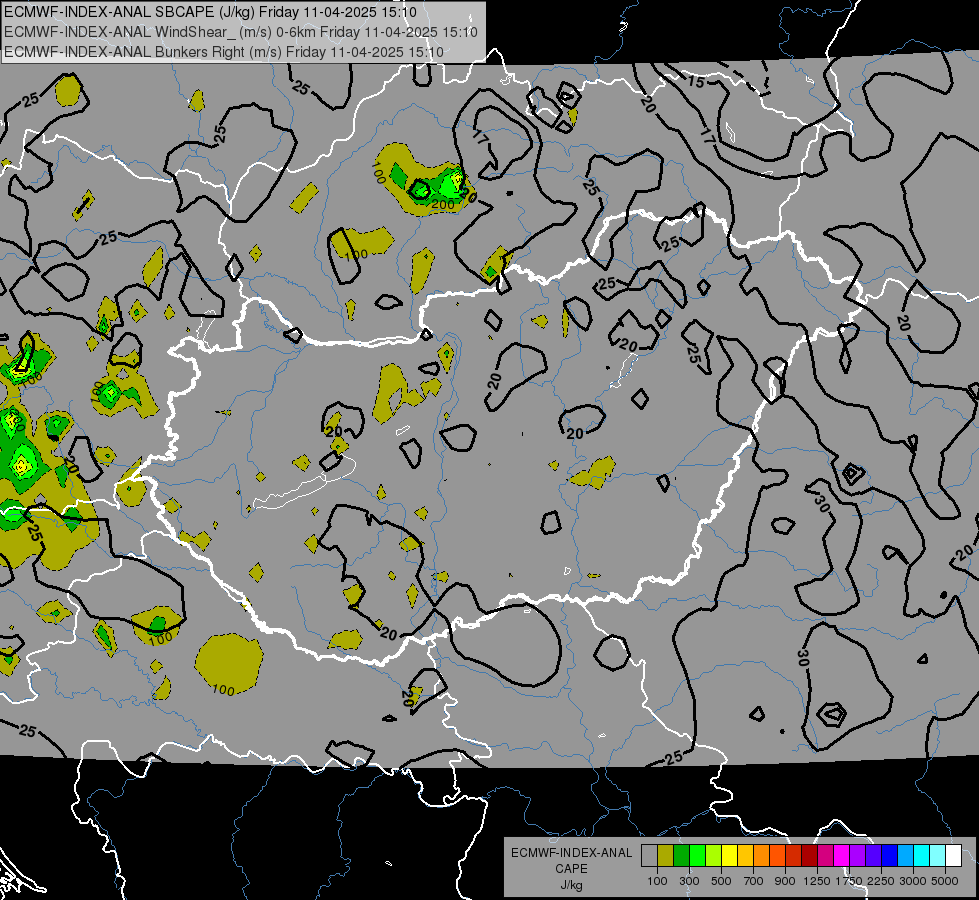The width and height of the screenshot is (979, 900).
Task: Select the white 5000 J/kg swatch
Action: tap(953, 856)
